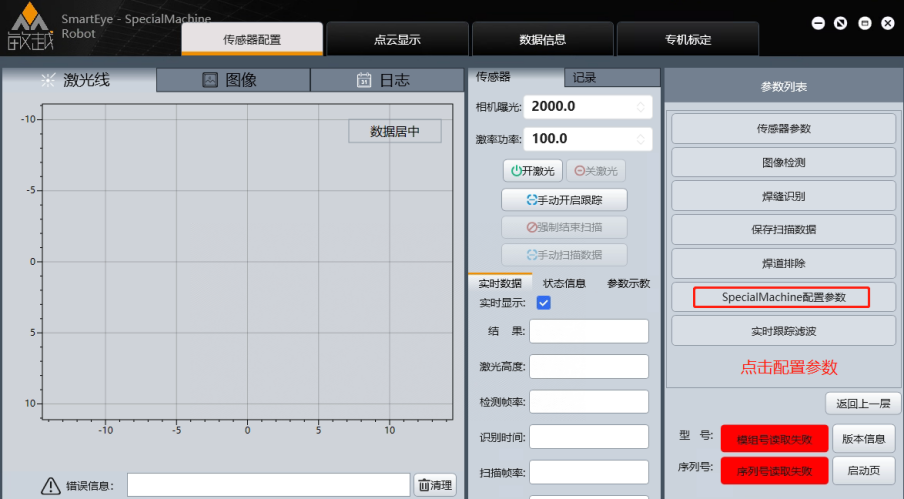Screen dimensions: 904x499
Task: Adjust the 相机曝光 spinner arrows
Action: [x=641, y=106]
